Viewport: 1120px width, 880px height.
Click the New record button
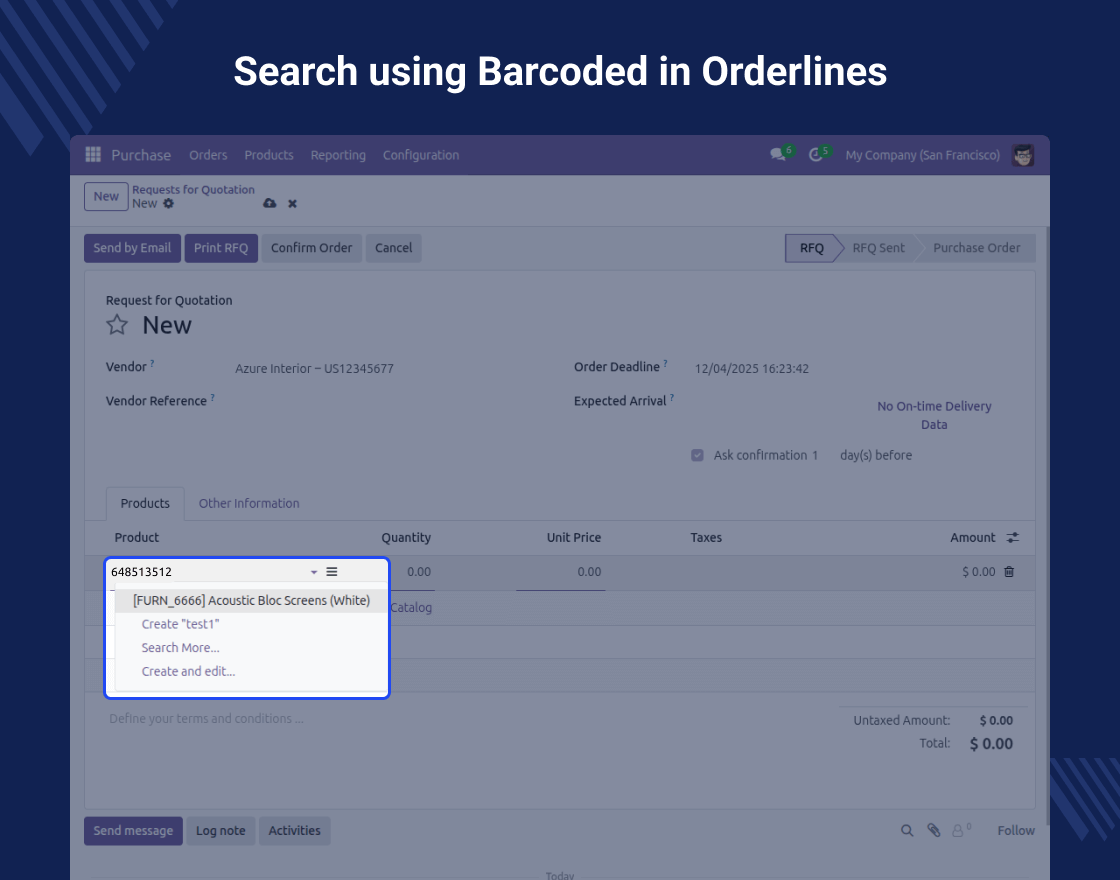[x=106, y=196]
